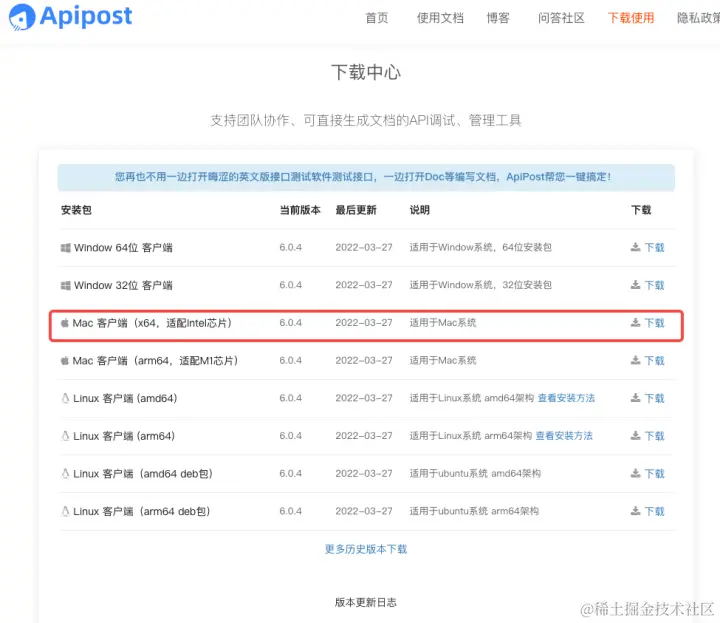720x623 pixels.
Task: Click Linux penguin icon beside Linux 客户端 (amd64)
Action: click(x=65, y=398)
